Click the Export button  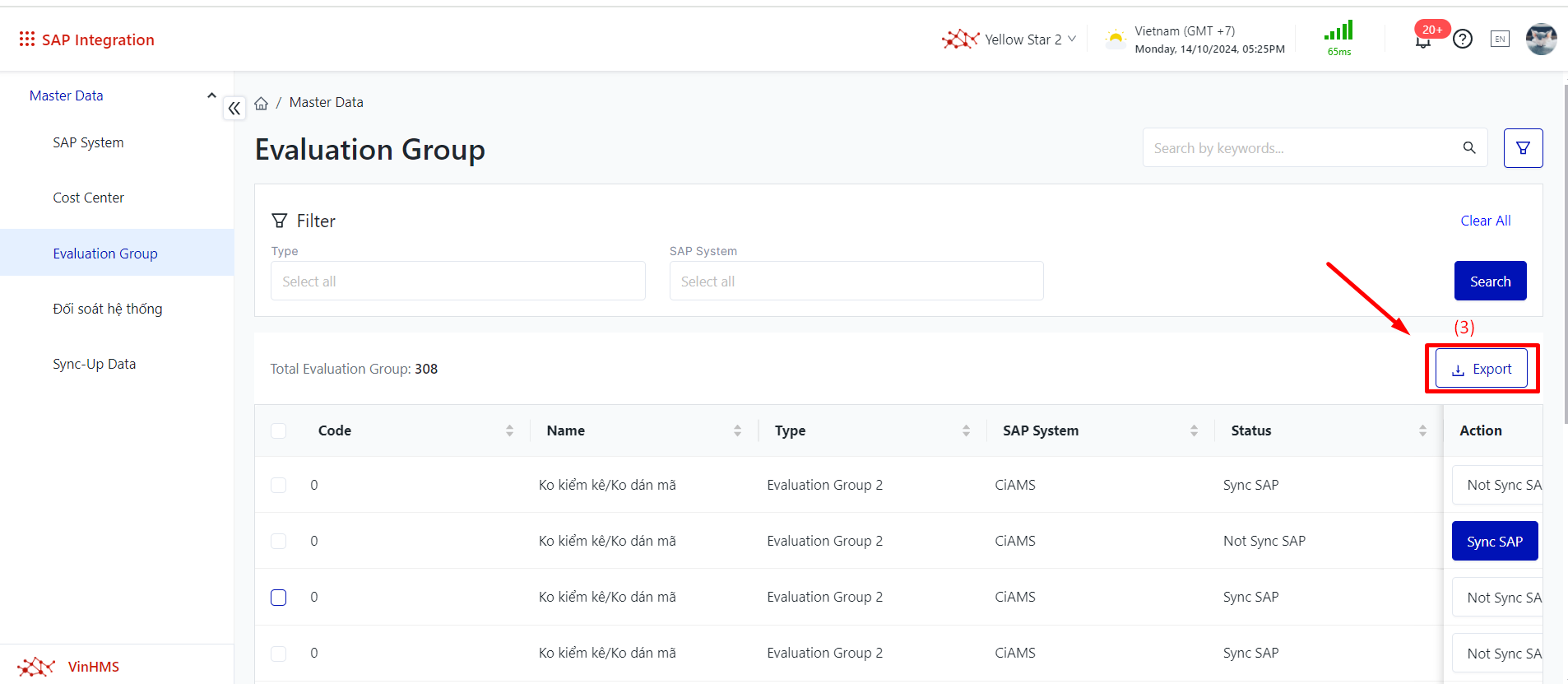[1481, 369]
